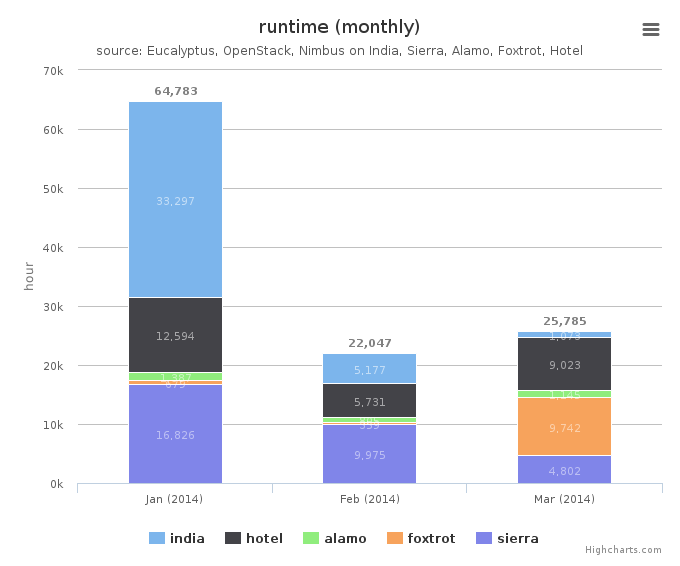Select the Feb india bar segment 5,177
The width and height of the screenshot is (680, 566).
pos(369,369)
